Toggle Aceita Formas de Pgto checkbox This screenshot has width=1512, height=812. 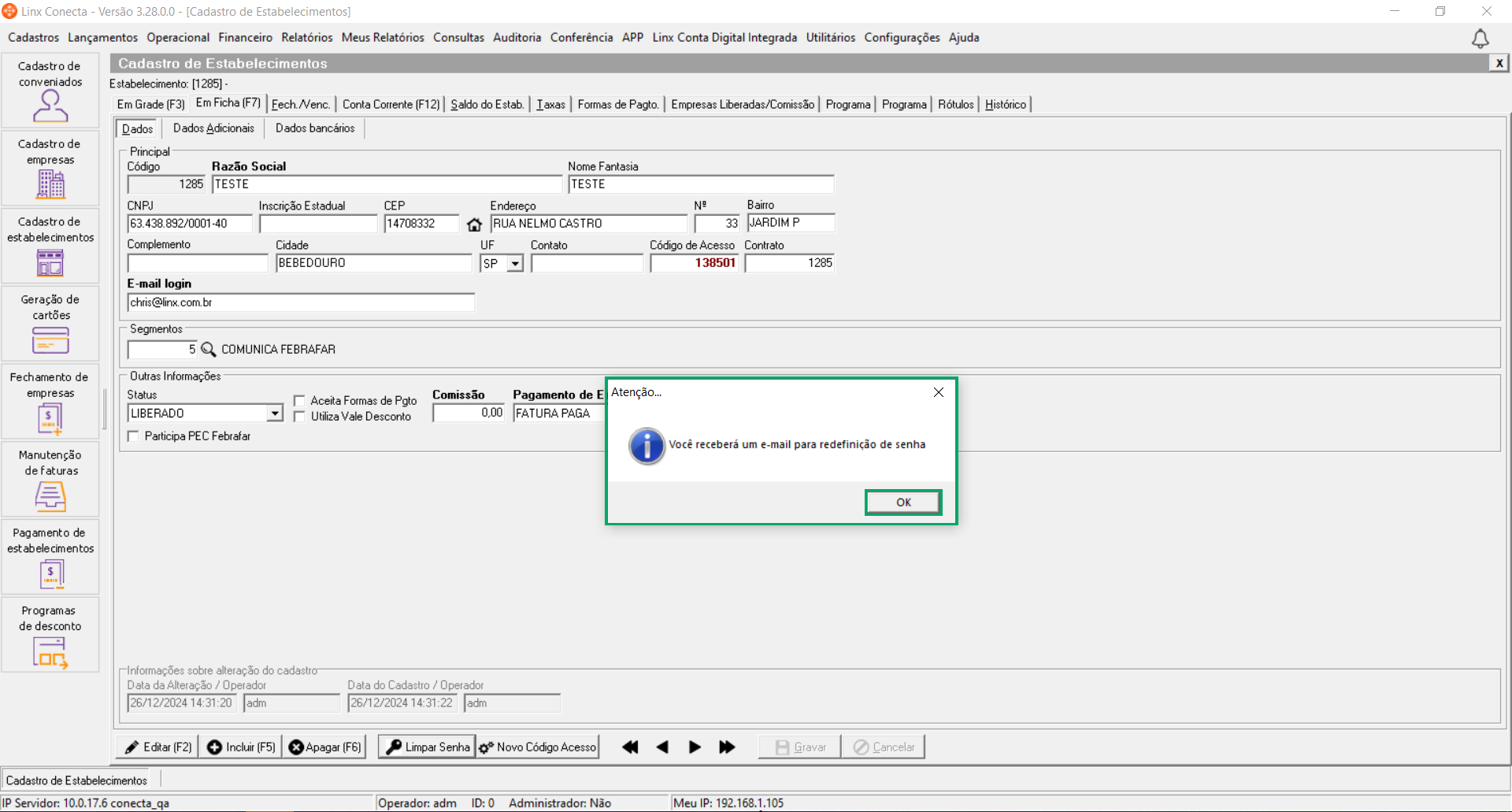pos(299,401)
